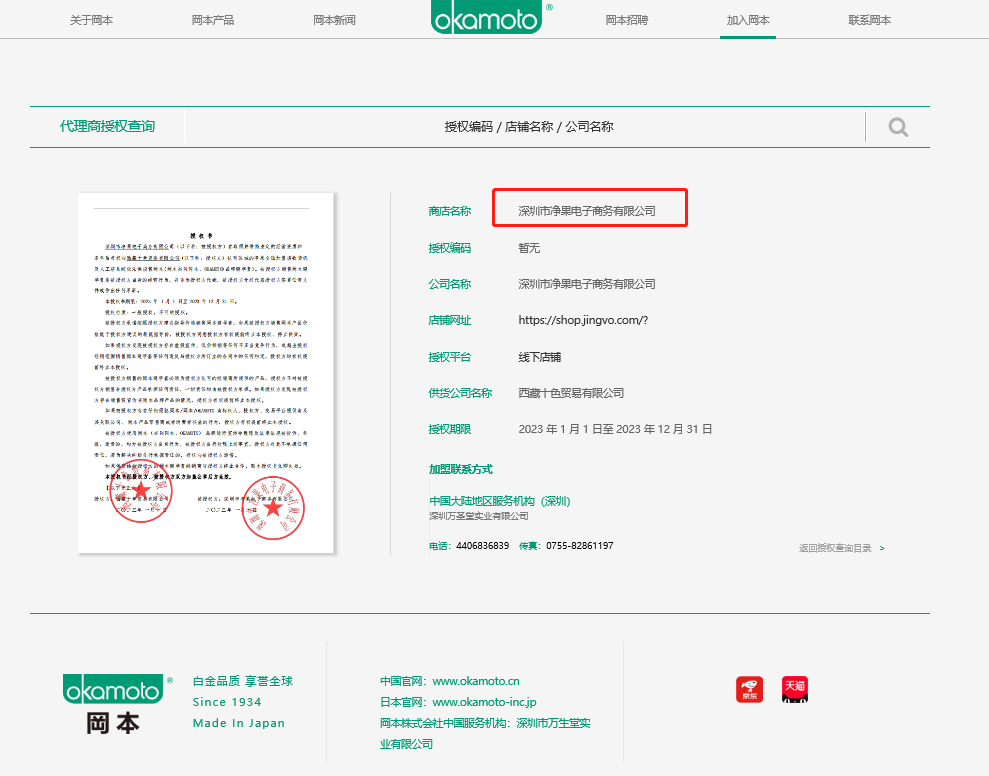Open Japan site www.okamoto-inc.jp link
This screenshot has height=776, width=989.
click(x=484, y=702)
